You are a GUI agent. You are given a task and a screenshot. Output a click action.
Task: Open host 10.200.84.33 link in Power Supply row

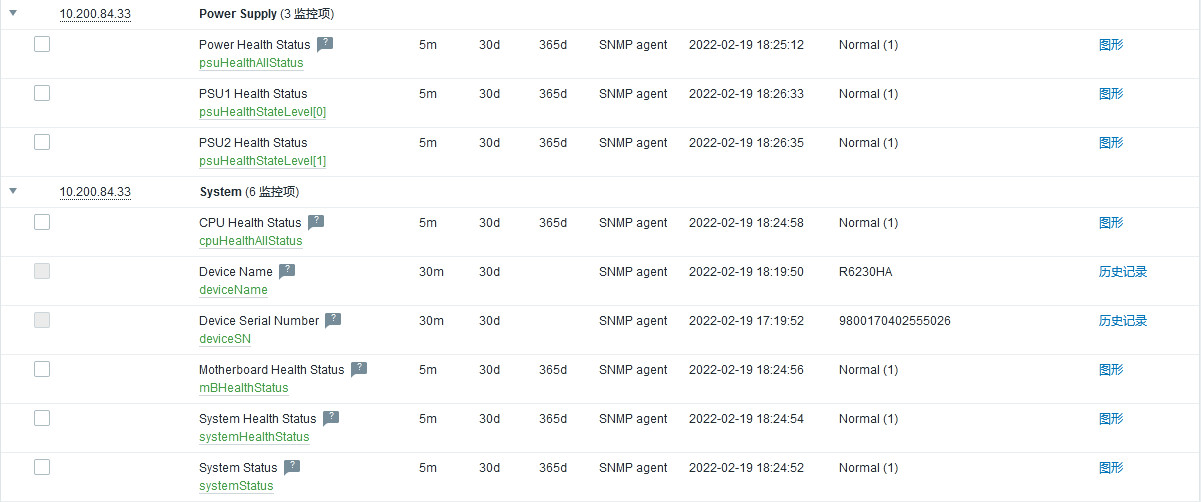coord(95,14)
